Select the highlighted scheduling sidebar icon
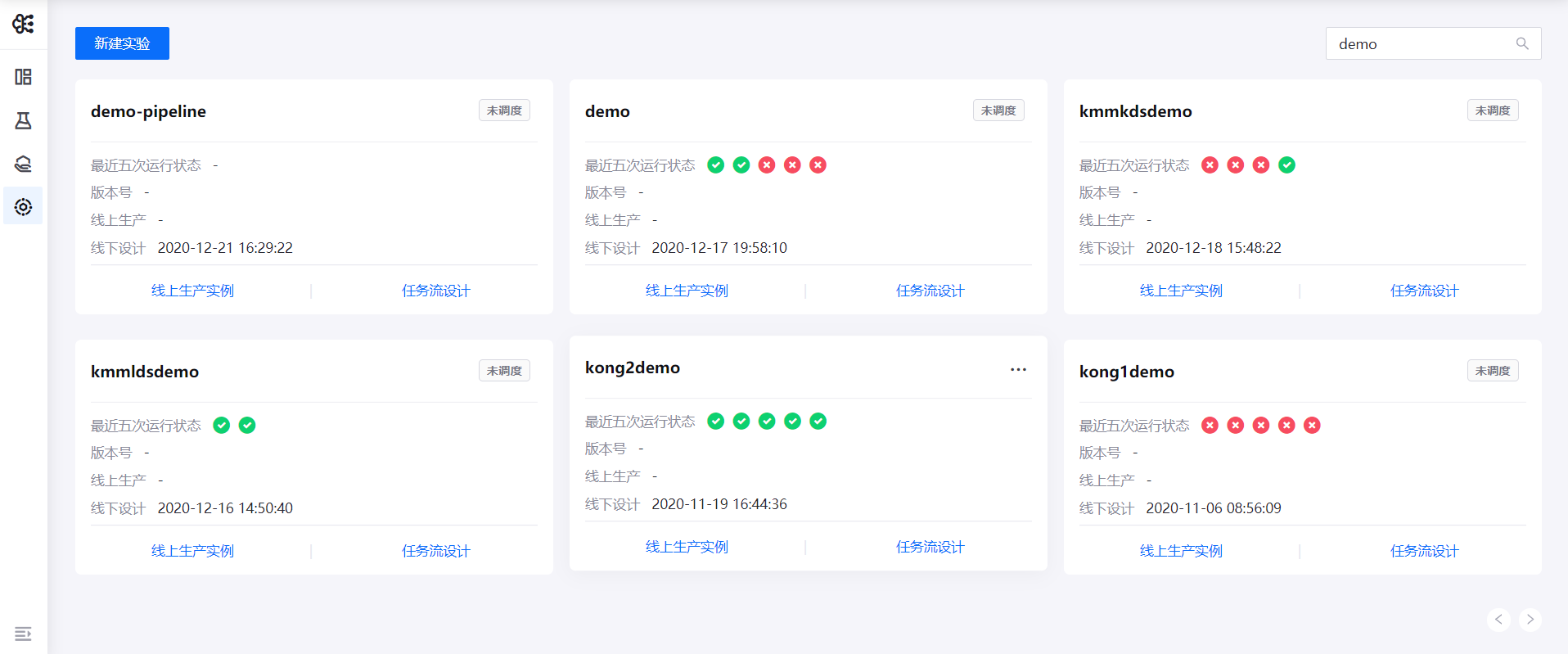1568x654 pixels. [x=23, y=207]
